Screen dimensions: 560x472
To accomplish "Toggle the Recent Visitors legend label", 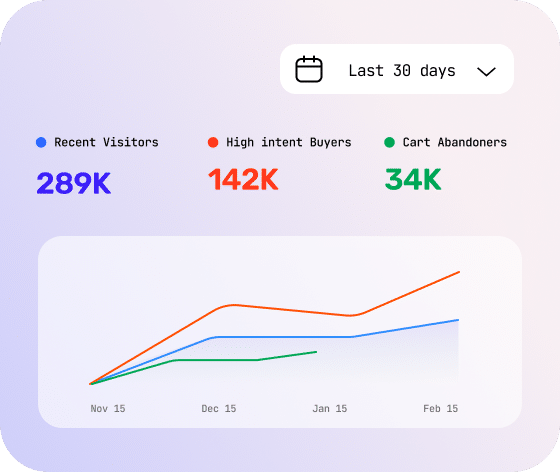I will click(x=106, y=142).
